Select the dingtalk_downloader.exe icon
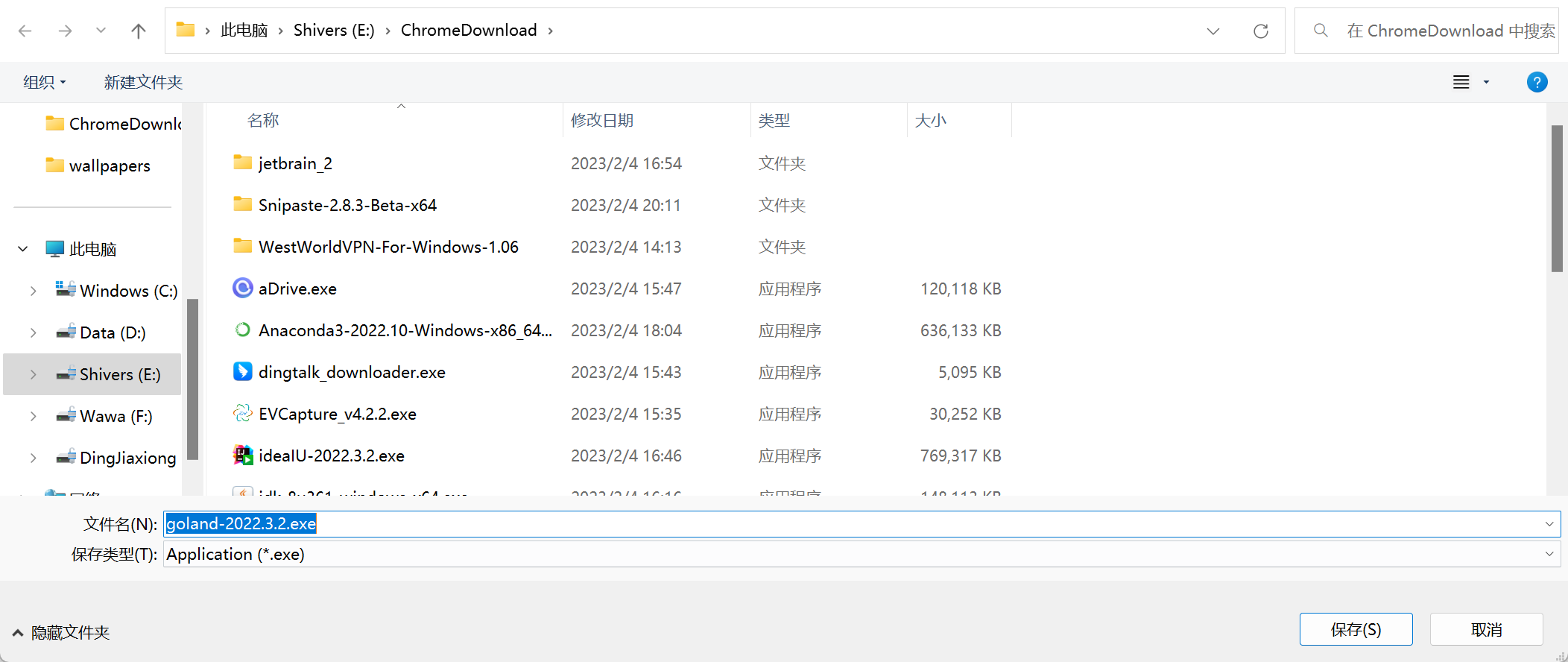 pyautogui.click(x=243, y=371)
